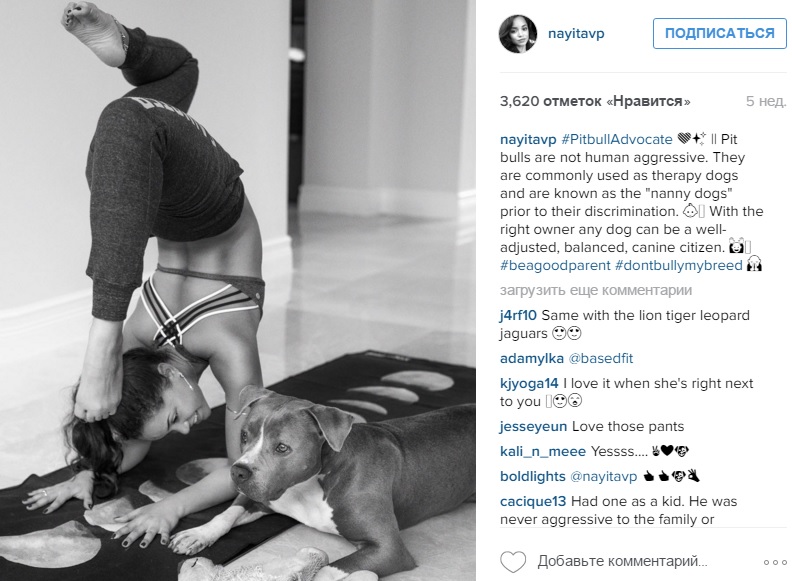Open the #PitbullAdvocate hashtag
The height and width of the screenshot is (581, 792).
coord(617,139)
